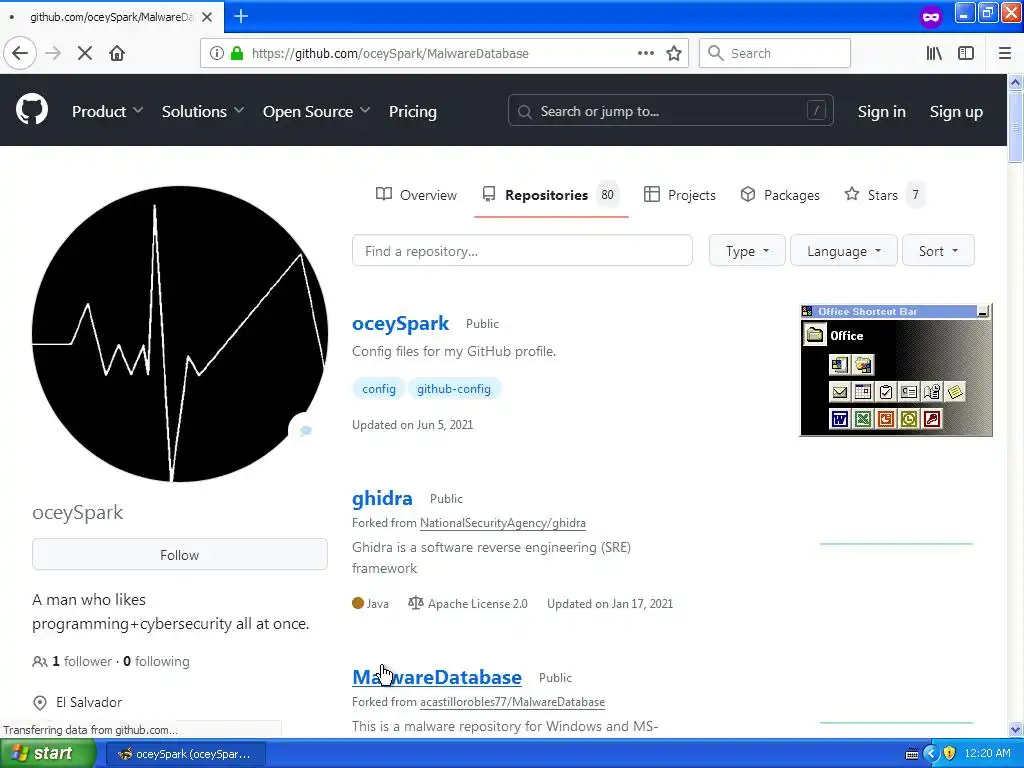The image size is (1024, 768).
Task: Click the keyboard icon in system tray
Action: [x=912, y=754]
